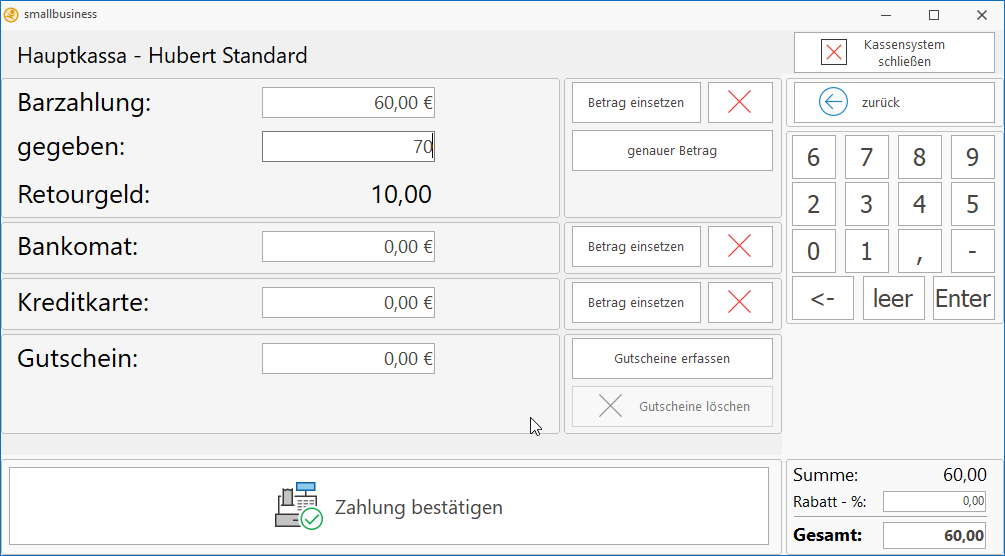Focus the gegeben amount field

click(348, 147)
